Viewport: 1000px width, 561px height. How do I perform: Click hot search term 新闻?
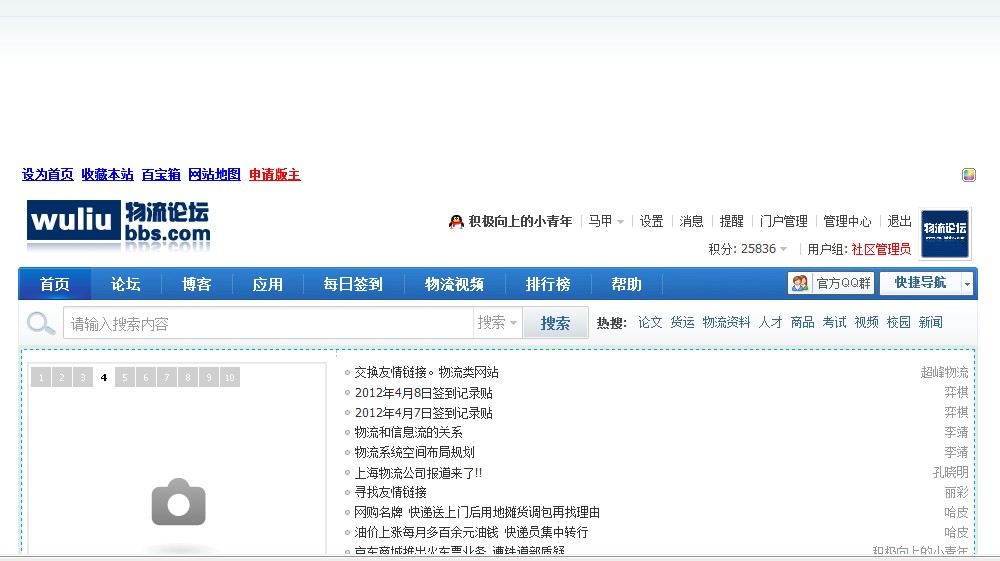pyautogui.click(x=930, y=323)
